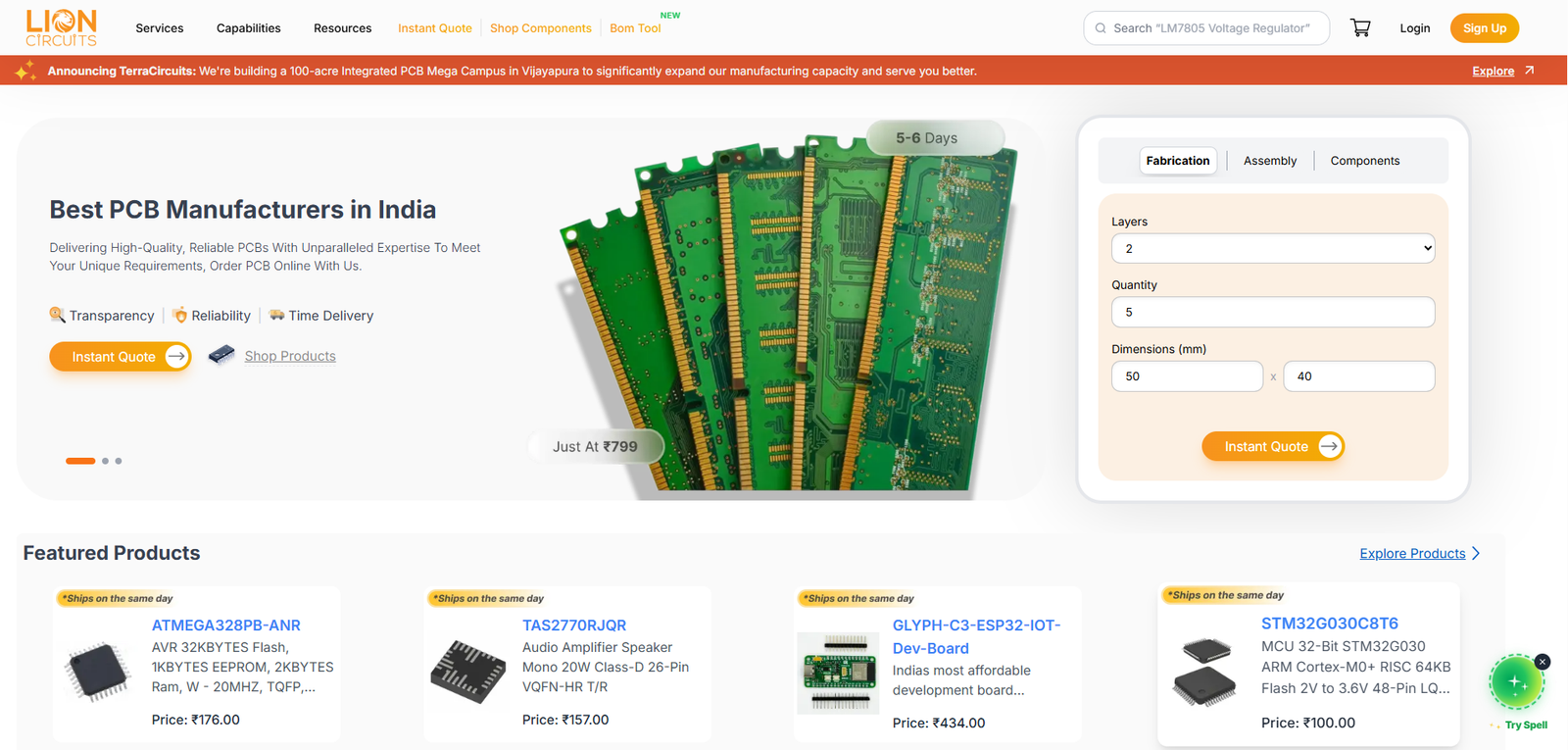Select the Fabrication tab
The height and width of the screenshot is (750, 1568).
(1178, 161)
